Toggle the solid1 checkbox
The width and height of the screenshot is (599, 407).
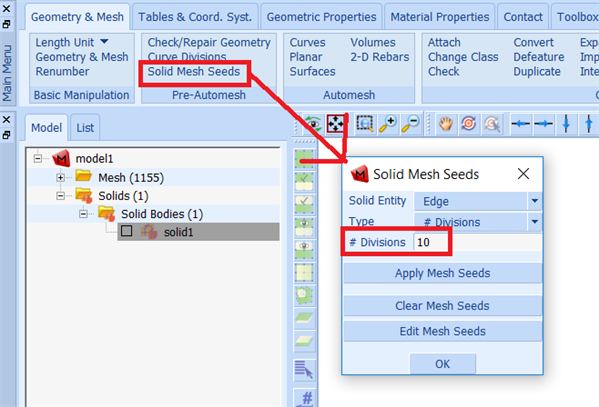point(126,231)
